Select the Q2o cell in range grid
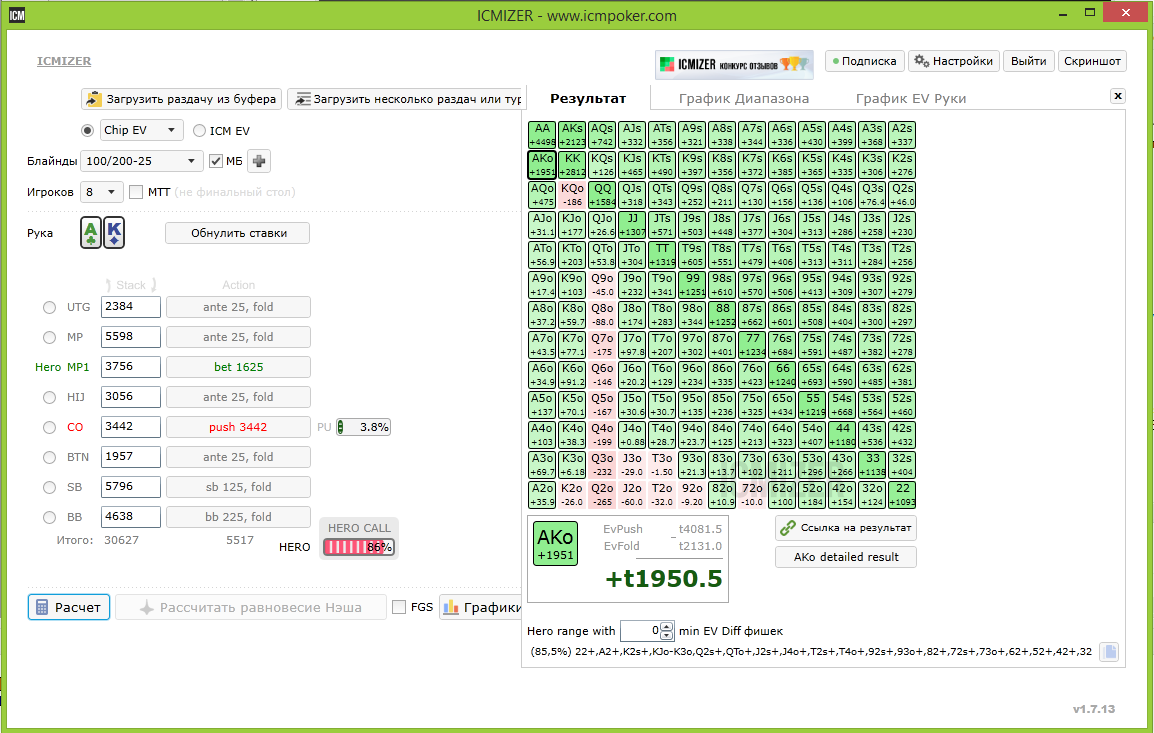1154x733 pixels. coord(602,495)
